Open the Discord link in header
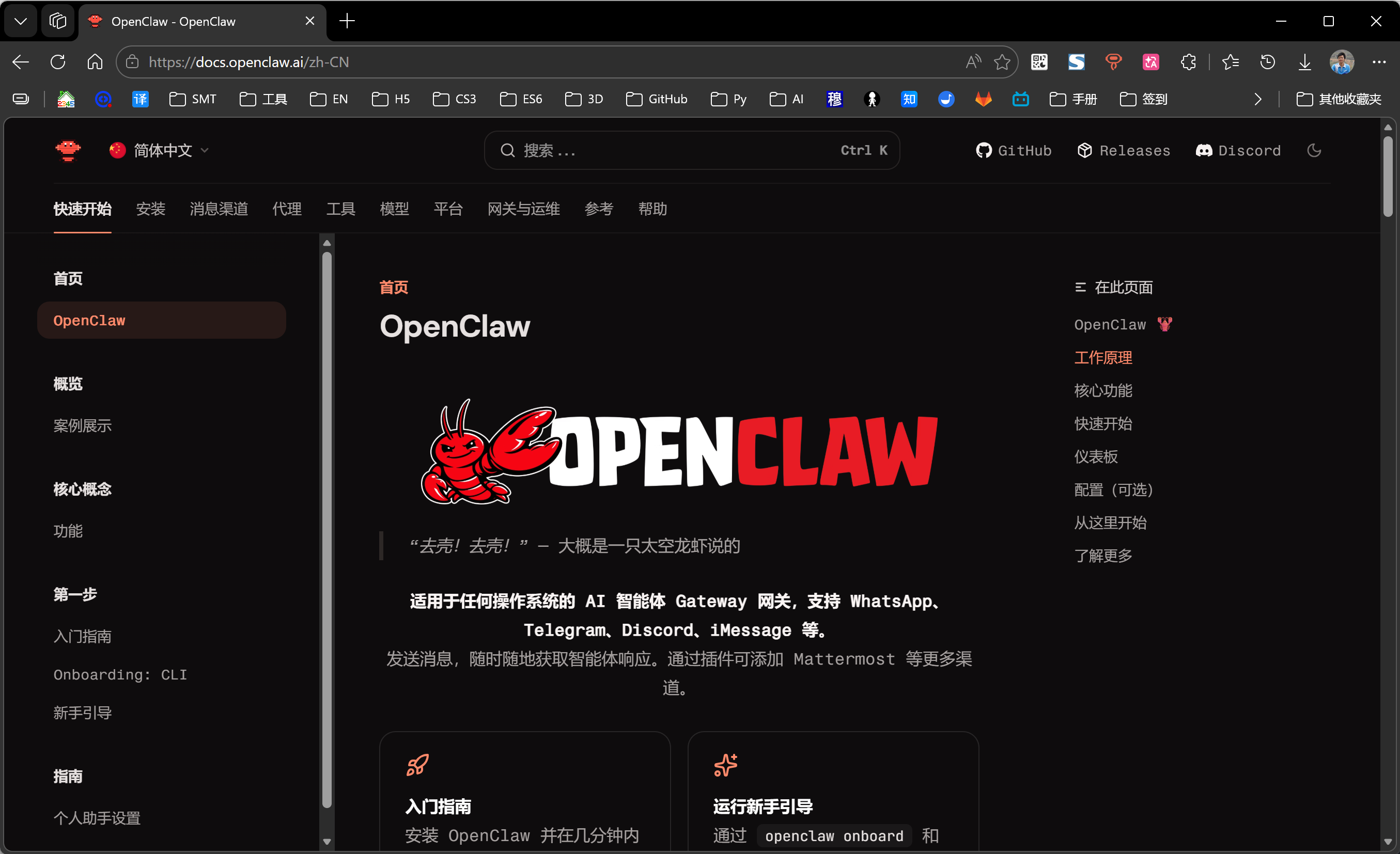 (1238, 150)
